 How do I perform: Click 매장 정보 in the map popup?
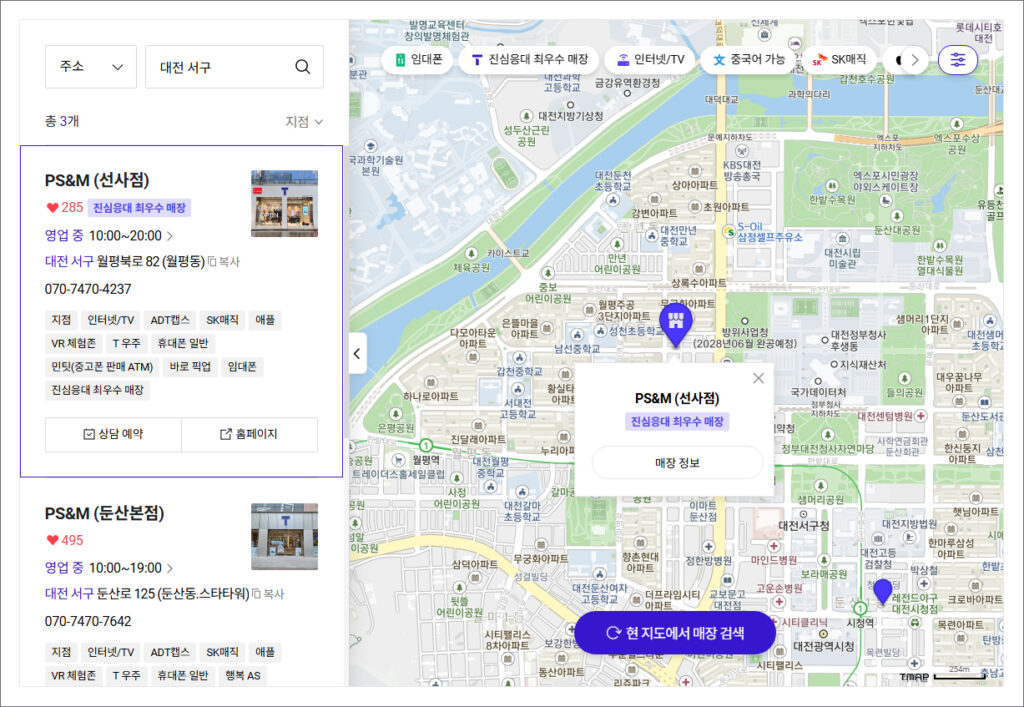(677, 463)
